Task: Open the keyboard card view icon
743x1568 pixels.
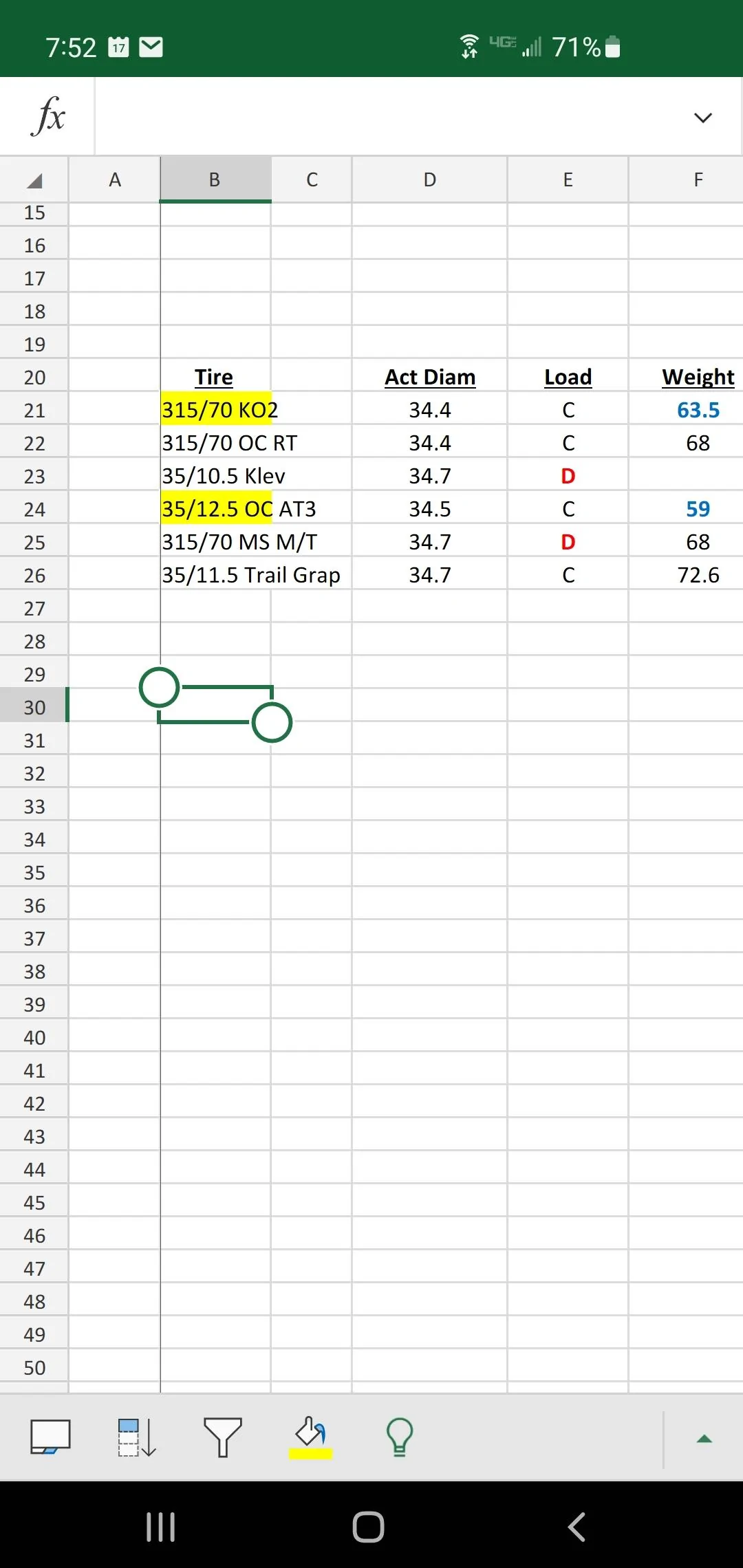Action: 50,1437
